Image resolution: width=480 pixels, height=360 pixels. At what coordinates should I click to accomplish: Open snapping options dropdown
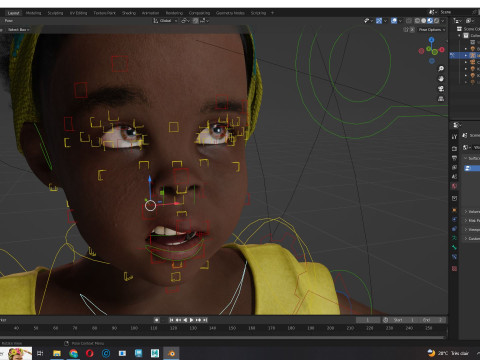tap(204, 21)
